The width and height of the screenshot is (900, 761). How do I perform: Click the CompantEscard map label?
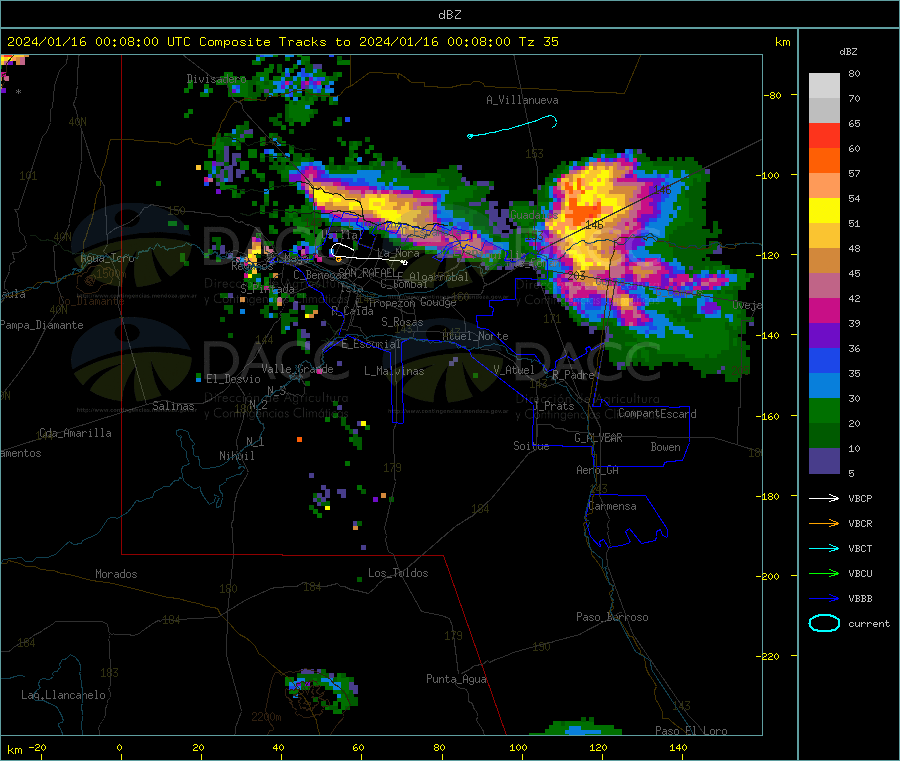[657, 414]
